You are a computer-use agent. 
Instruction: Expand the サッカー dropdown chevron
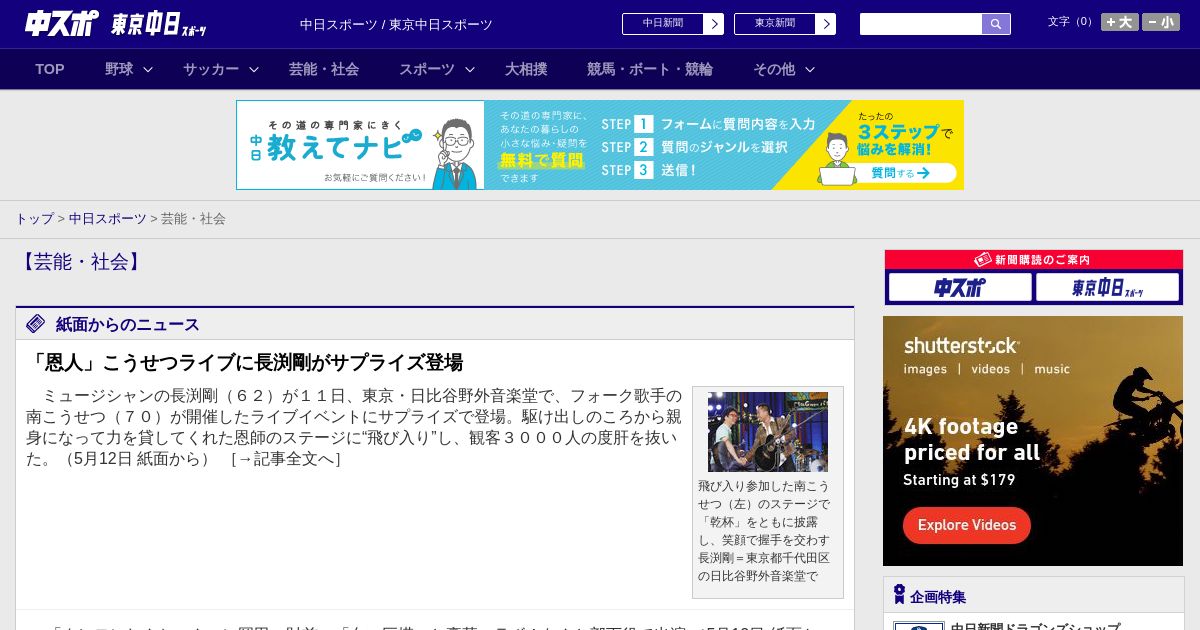[254, 69]
